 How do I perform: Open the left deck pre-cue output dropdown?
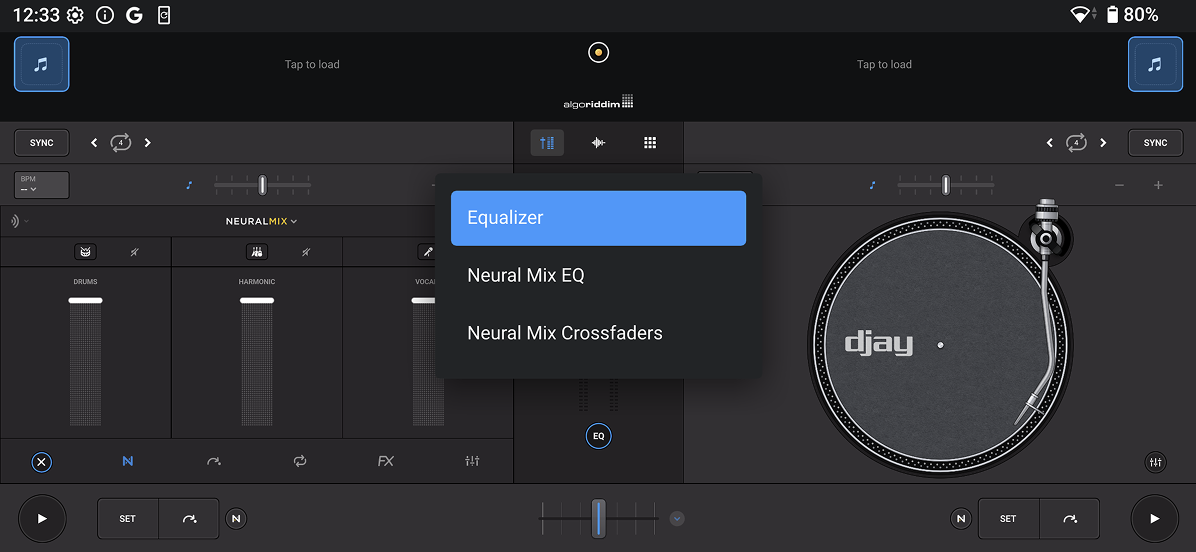(20, 221)
